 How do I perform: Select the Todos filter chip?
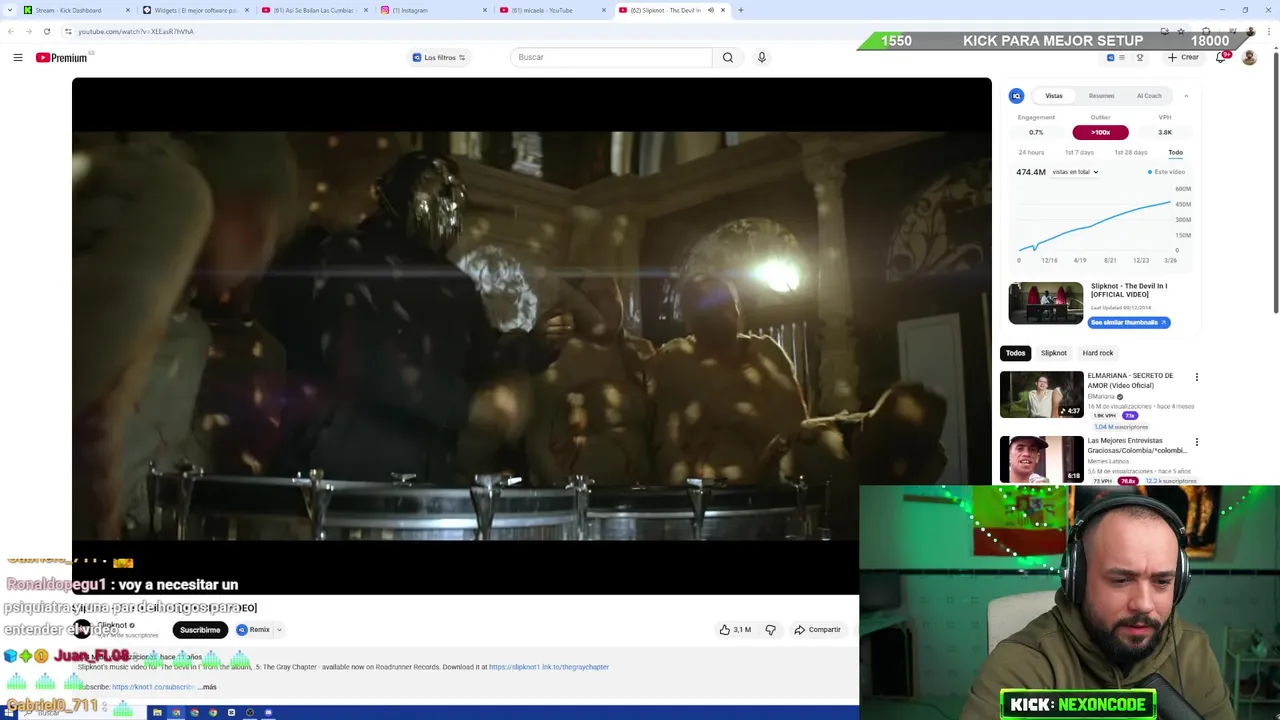(1015, 353)
